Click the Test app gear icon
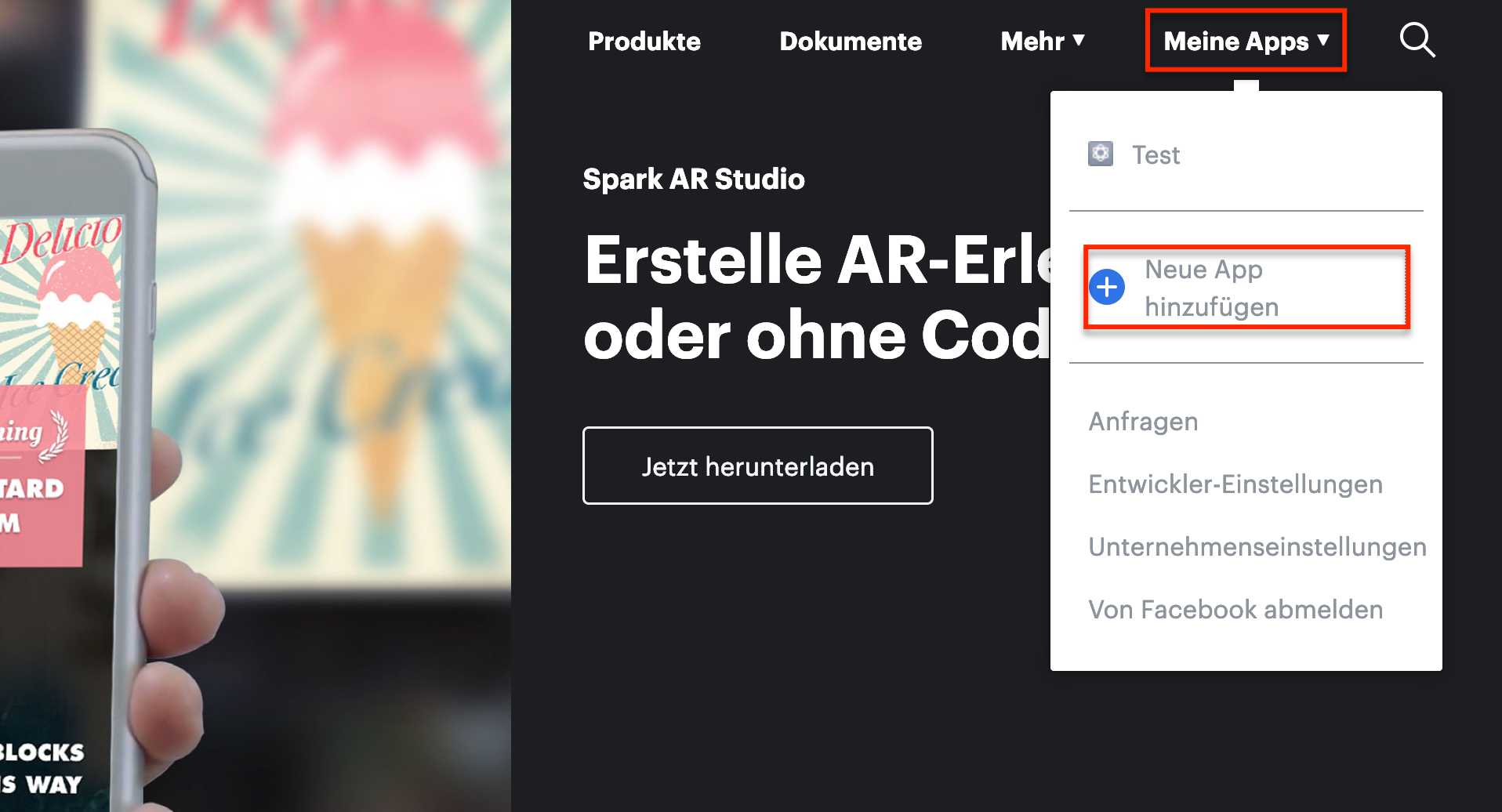1502x812 pixels. coord(1101,154)
